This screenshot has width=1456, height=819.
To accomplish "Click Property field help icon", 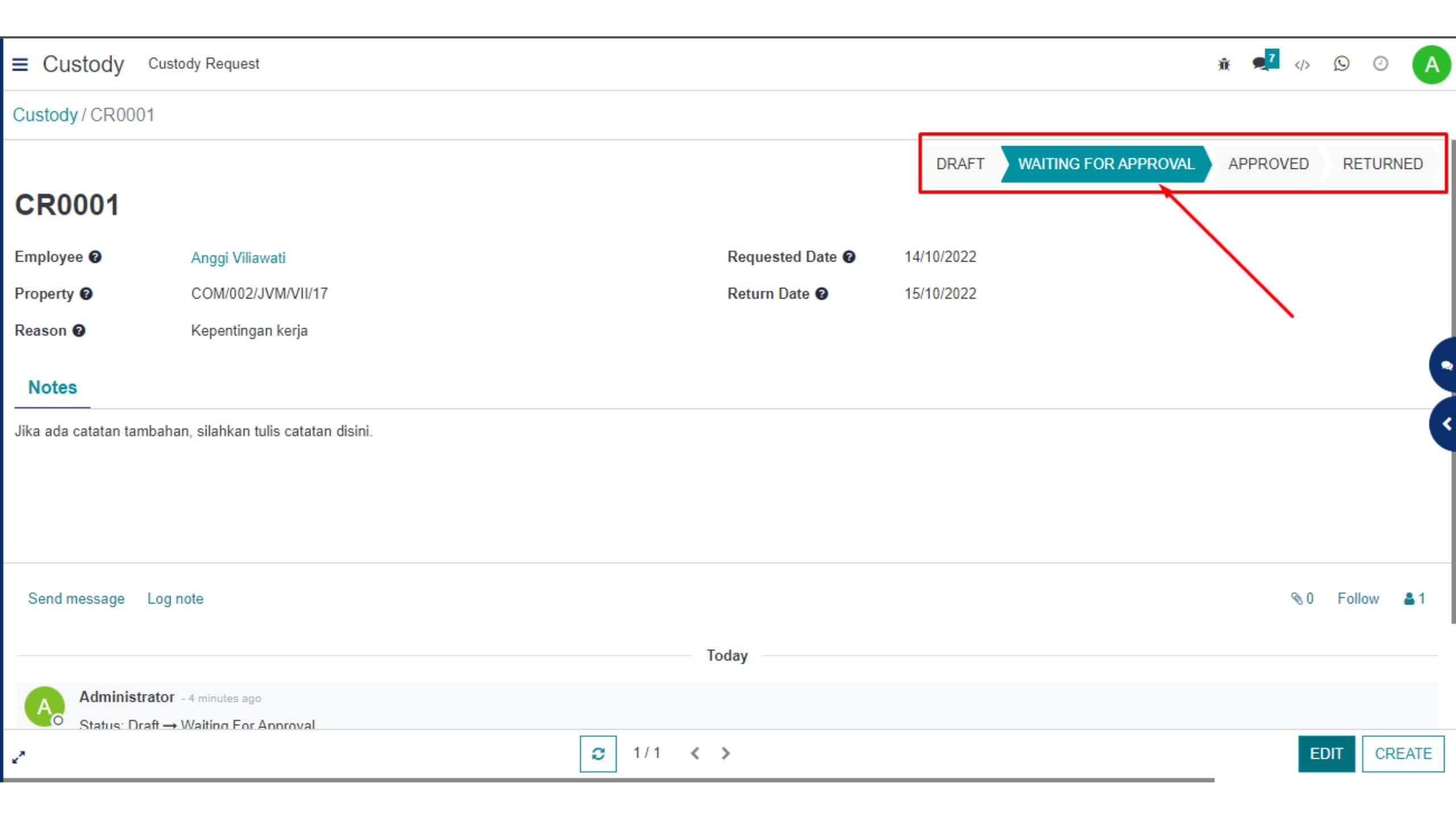I will click(x=86, y=294).
